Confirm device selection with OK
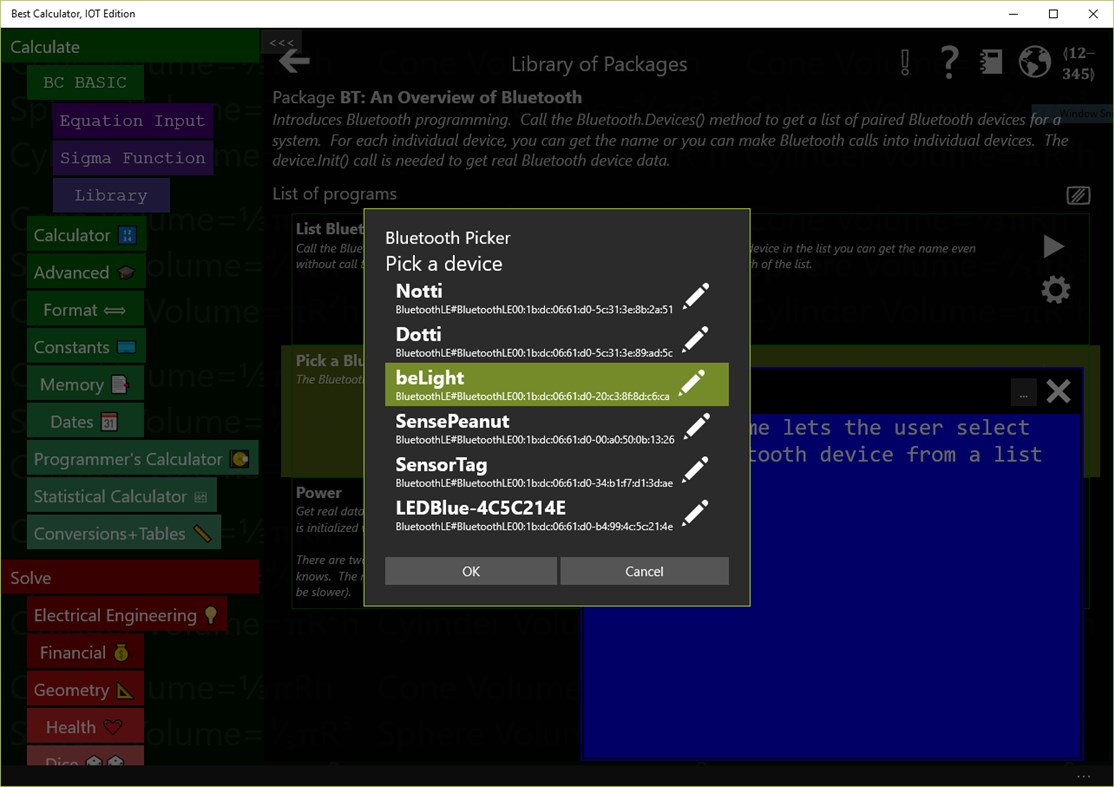Screen dimensions: 1114x787 pyautogui.click(x=470, y=570)
